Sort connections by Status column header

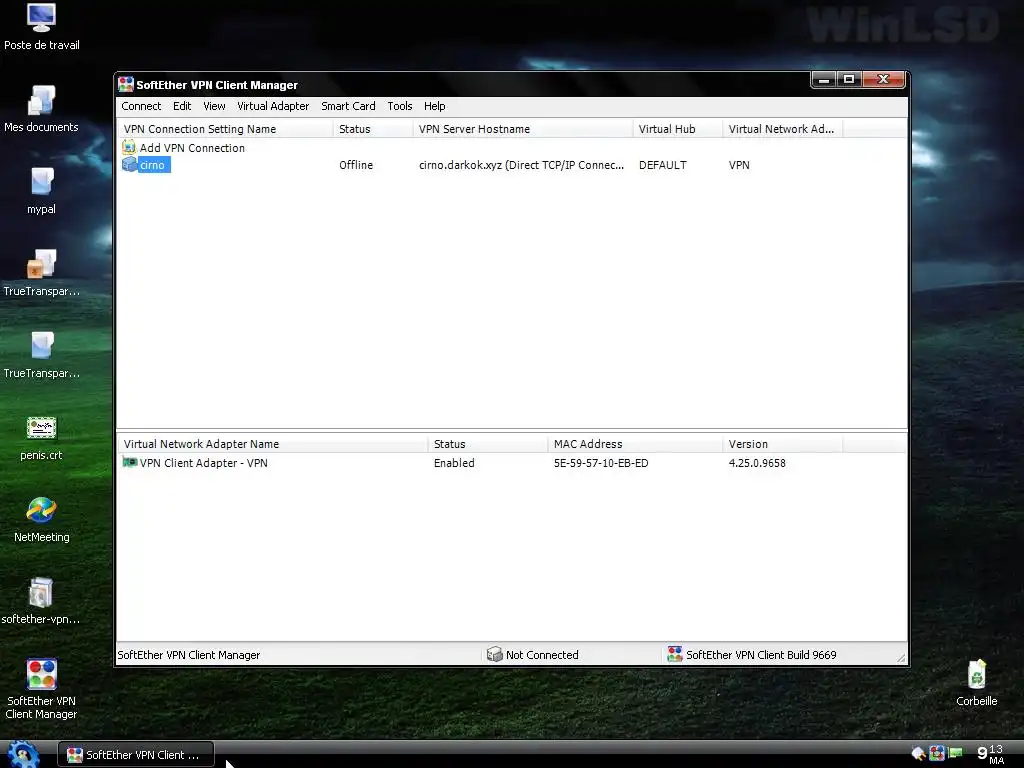click(373, 129)
